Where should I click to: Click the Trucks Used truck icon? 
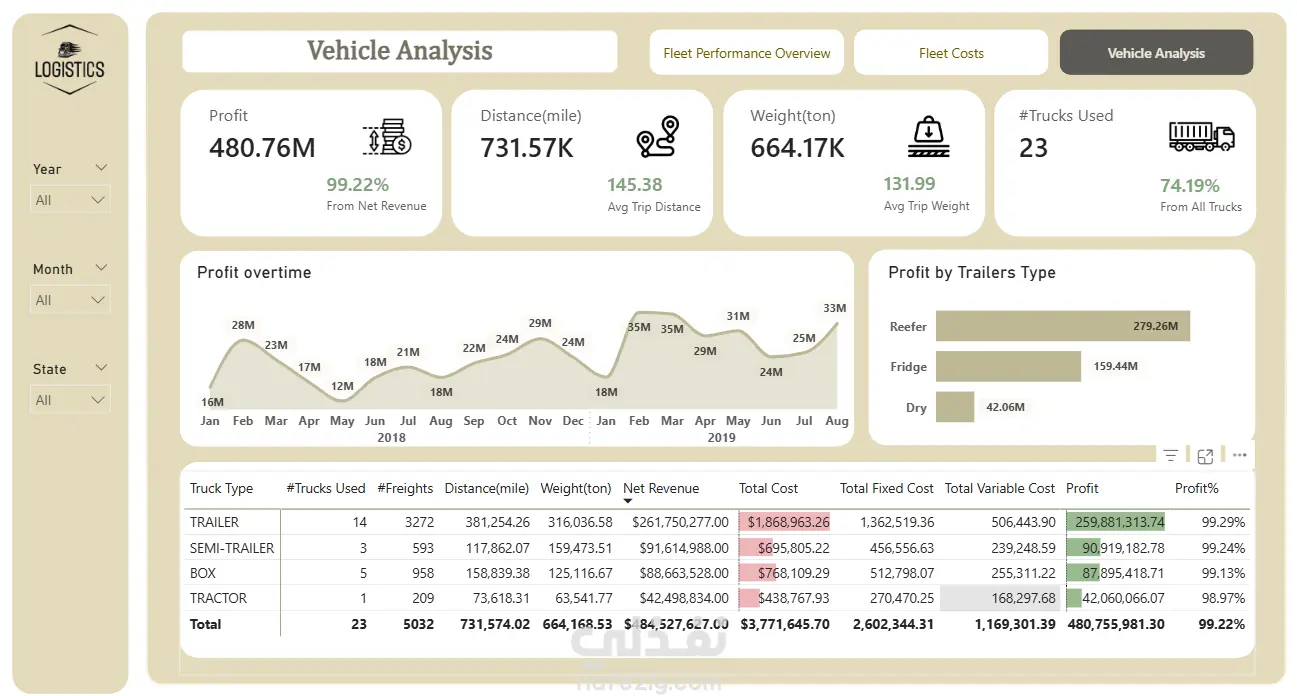(x=1201, y=136)
